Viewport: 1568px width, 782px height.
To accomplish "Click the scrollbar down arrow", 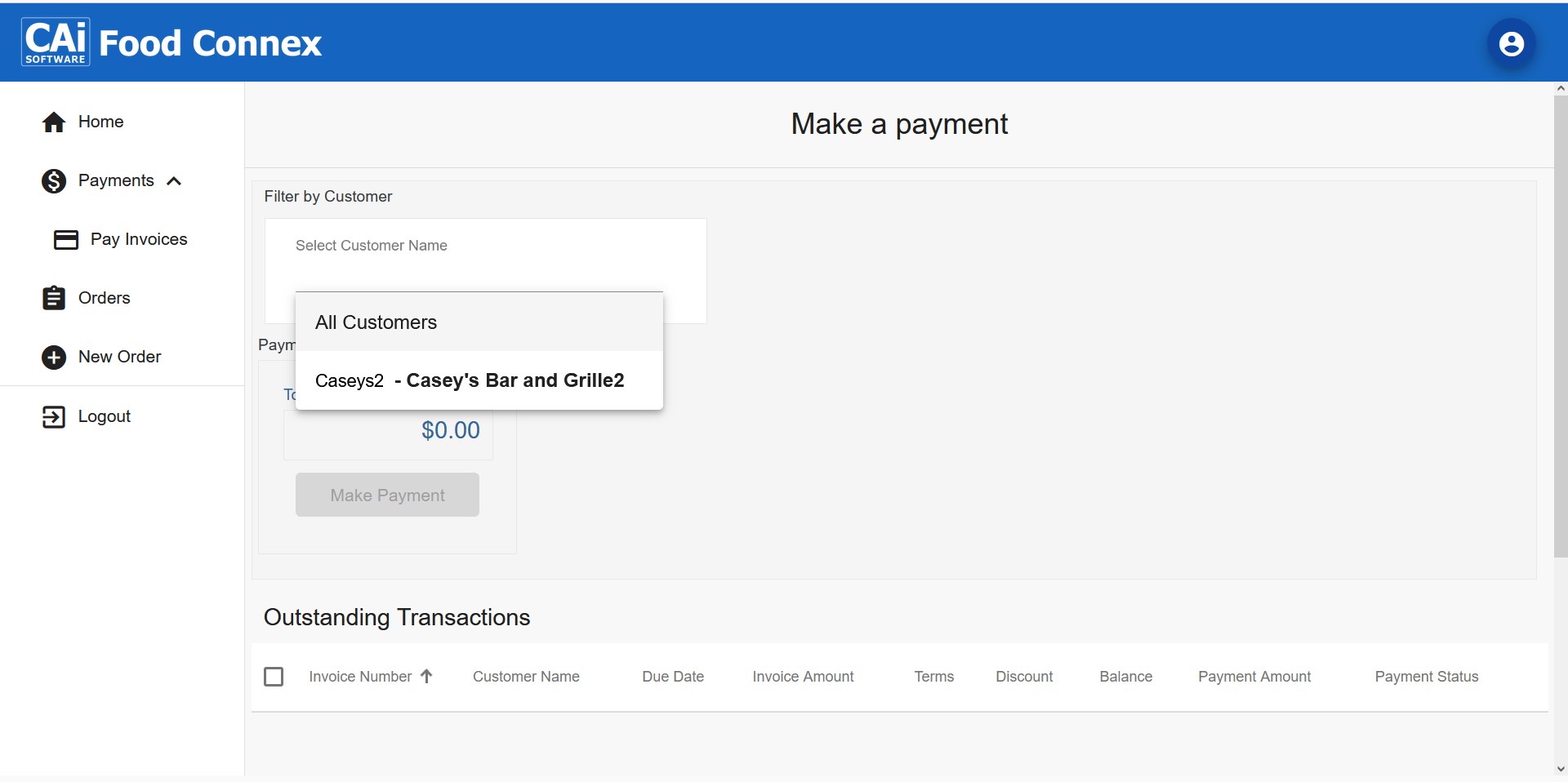I will point(1561,769).
